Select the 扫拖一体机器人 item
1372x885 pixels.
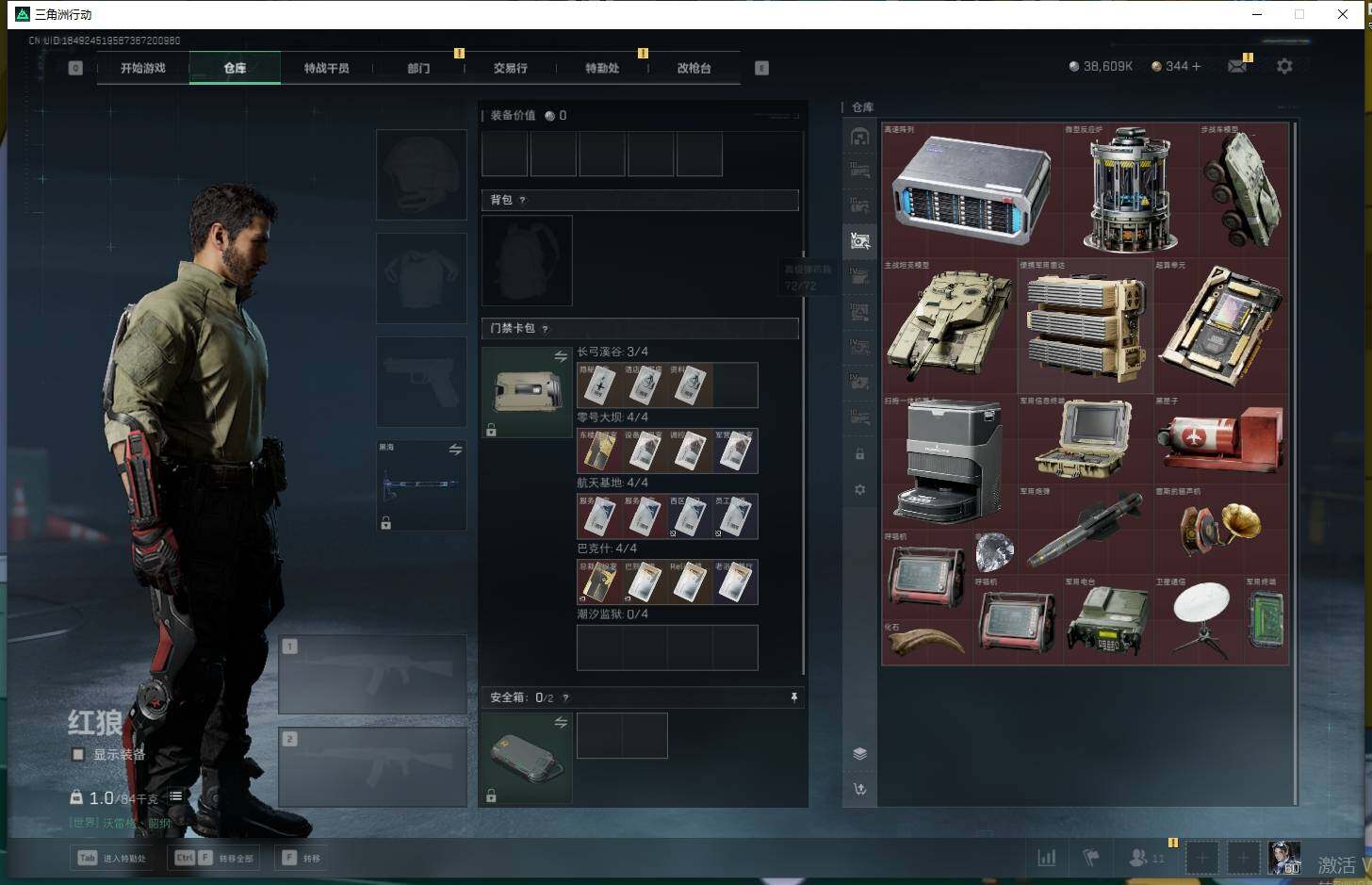coord(950,461)
